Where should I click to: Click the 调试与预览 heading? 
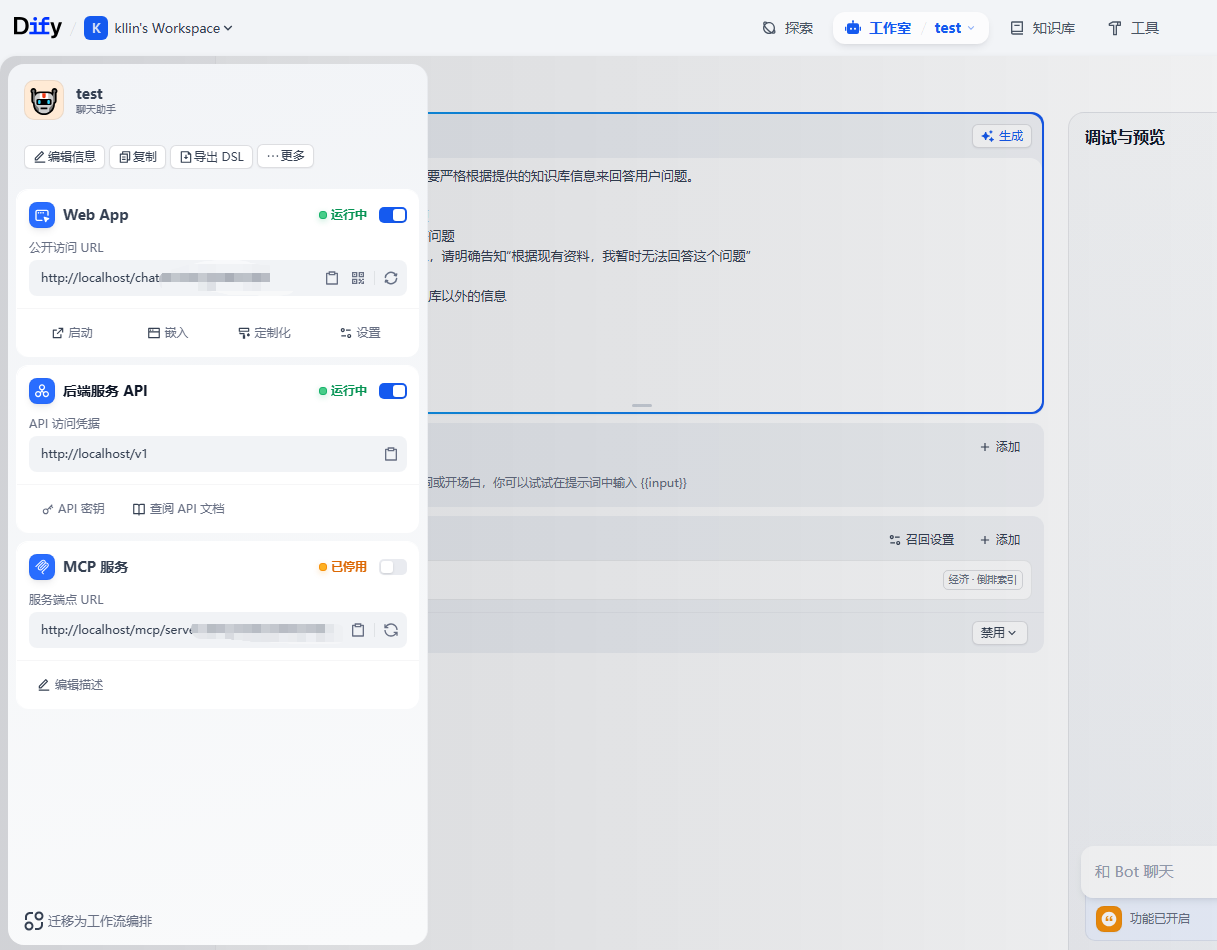pyautogui.click(x=1125, y=138)
